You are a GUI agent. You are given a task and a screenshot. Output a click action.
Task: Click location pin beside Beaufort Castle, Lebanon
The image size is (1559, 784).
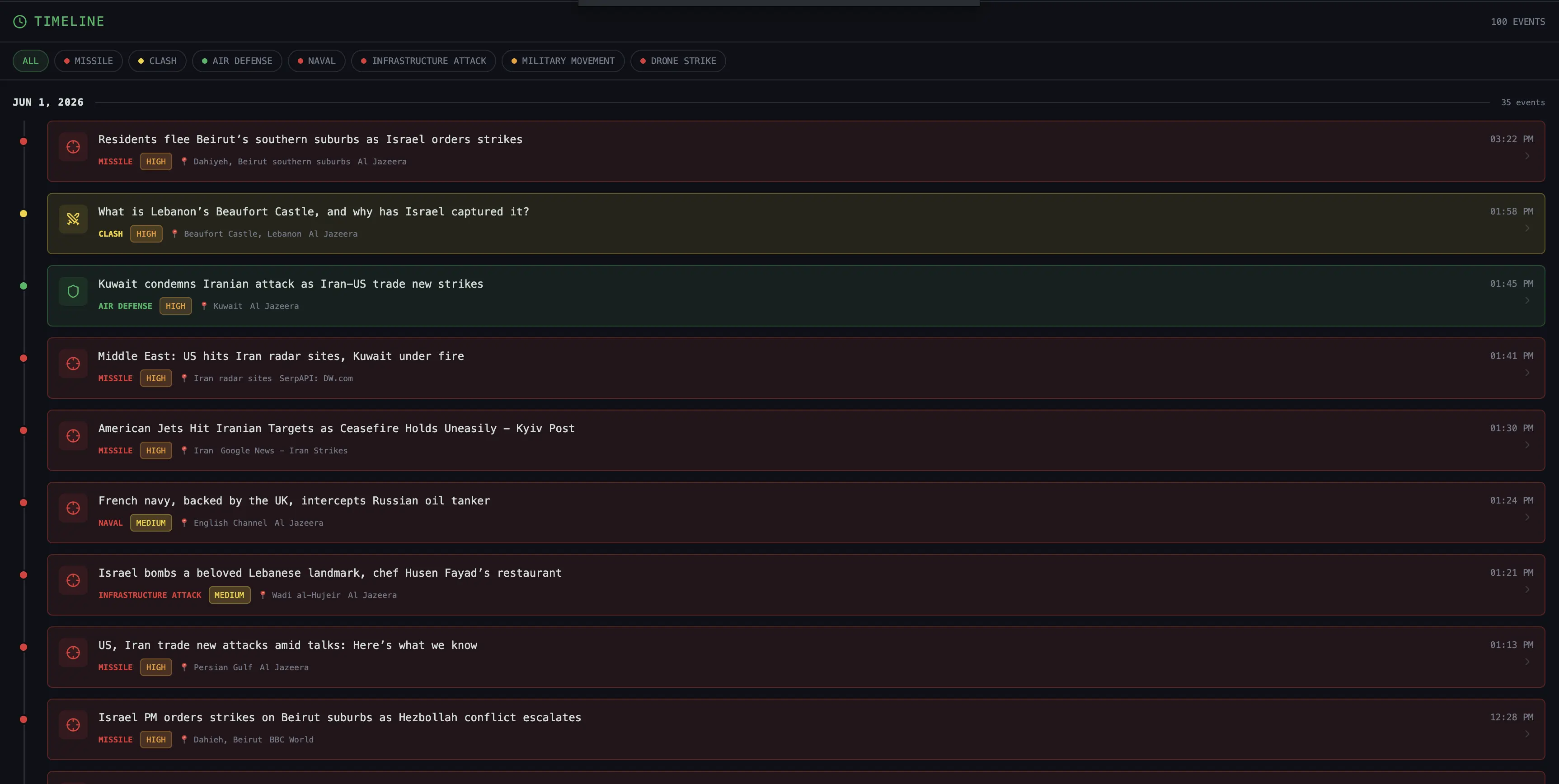[174, 233]
